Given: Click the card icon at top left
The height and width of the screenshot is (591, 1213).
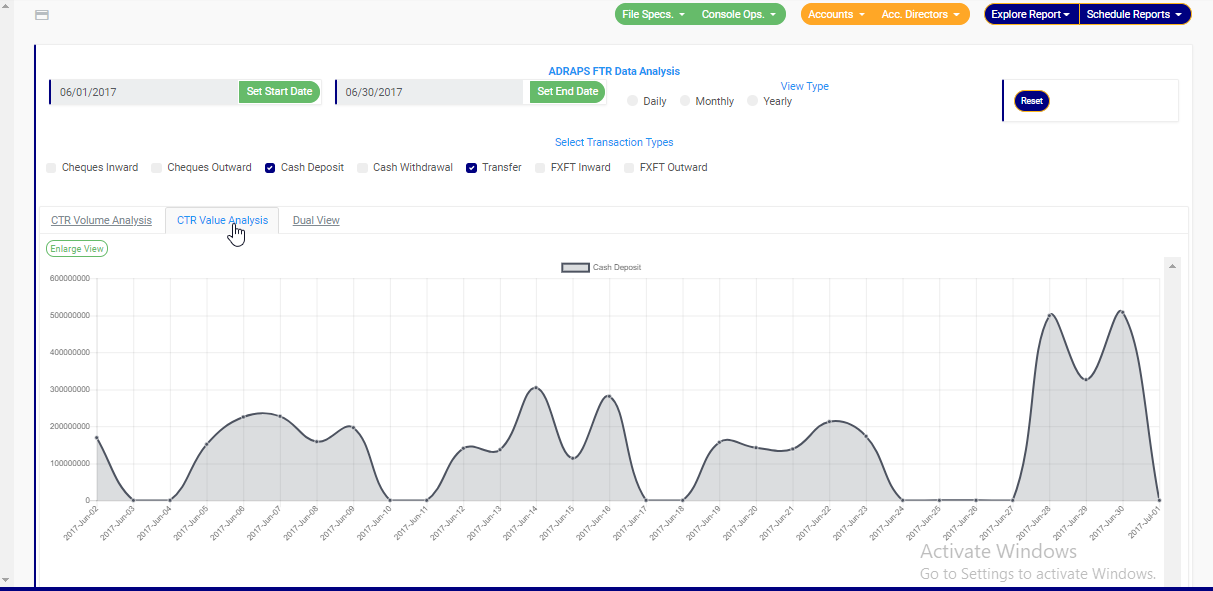Looking at the screenshot, I should point(42,15).
